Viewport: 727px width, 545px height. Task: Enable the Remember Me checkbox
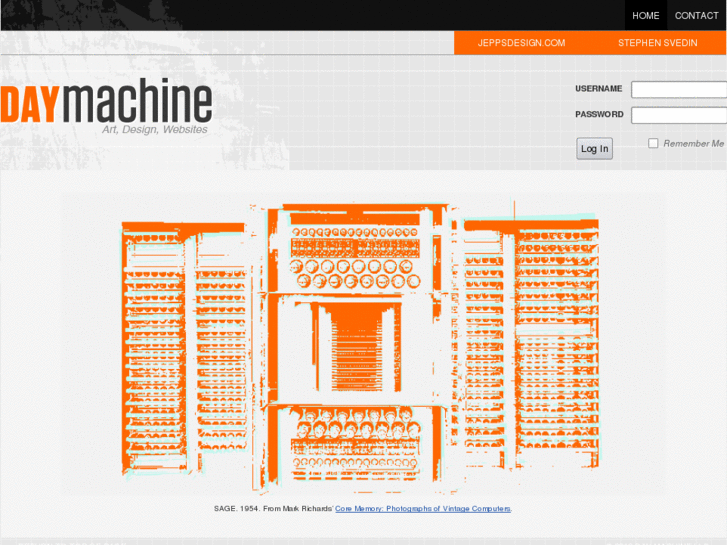(x=653, y=143)
